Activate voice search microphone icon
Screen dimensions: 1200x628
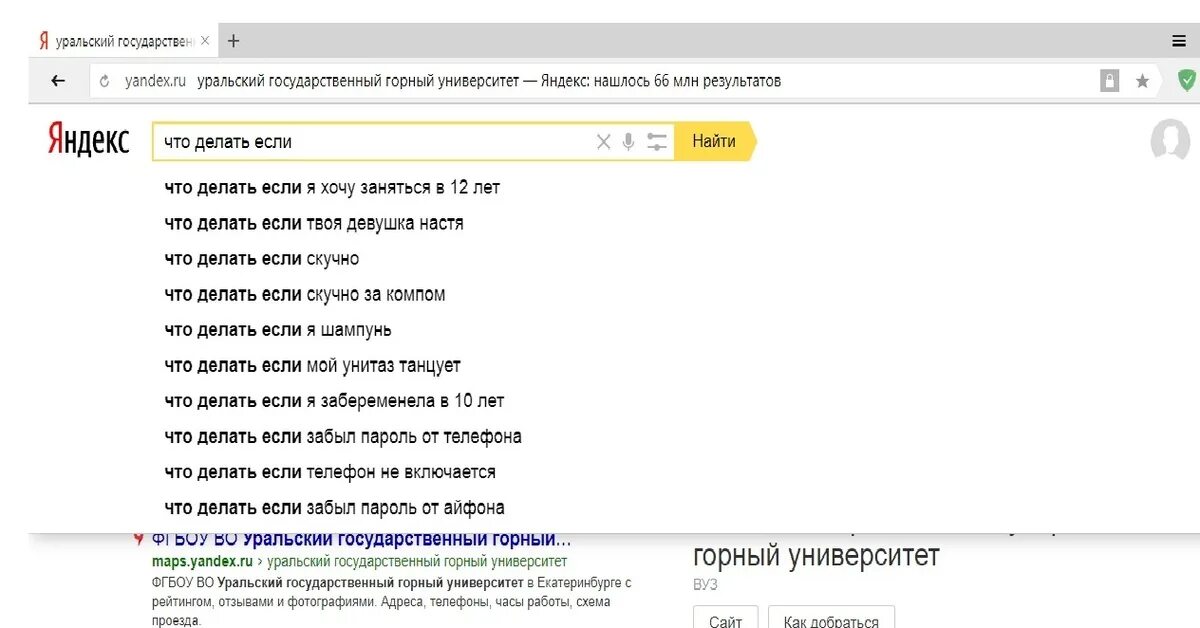point(628,142)
